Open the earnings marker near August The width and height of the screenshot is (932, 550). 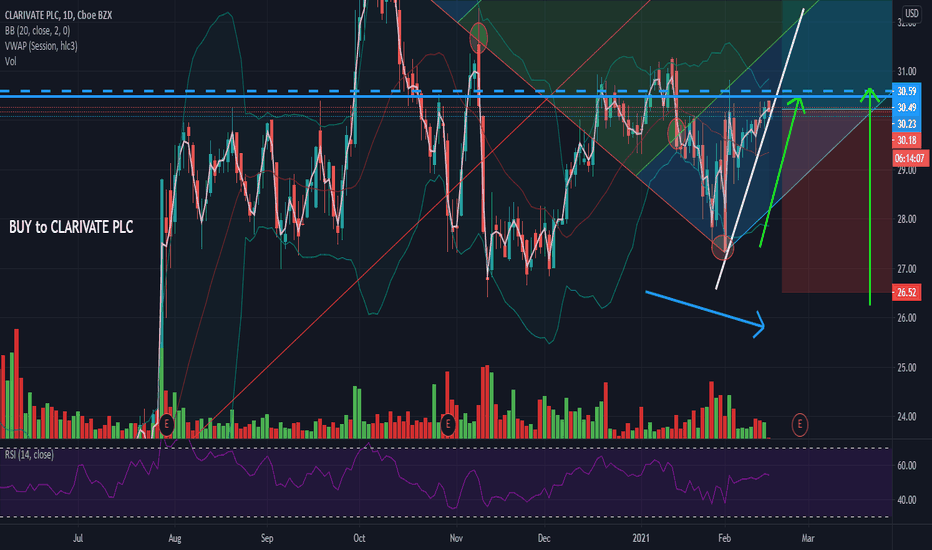click(166, 425)
